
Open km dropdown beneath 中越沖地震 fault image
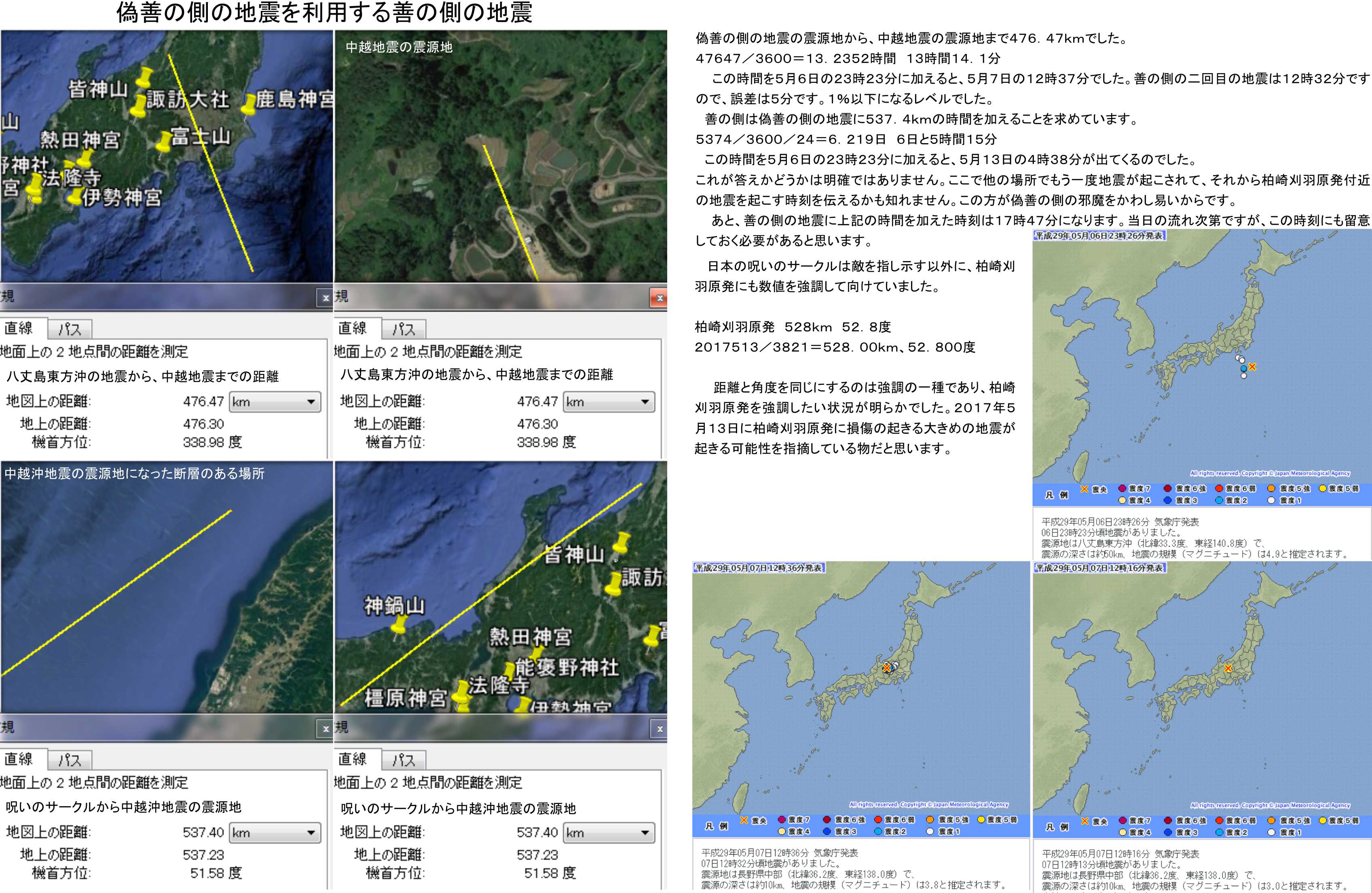[x=275, y=832]
